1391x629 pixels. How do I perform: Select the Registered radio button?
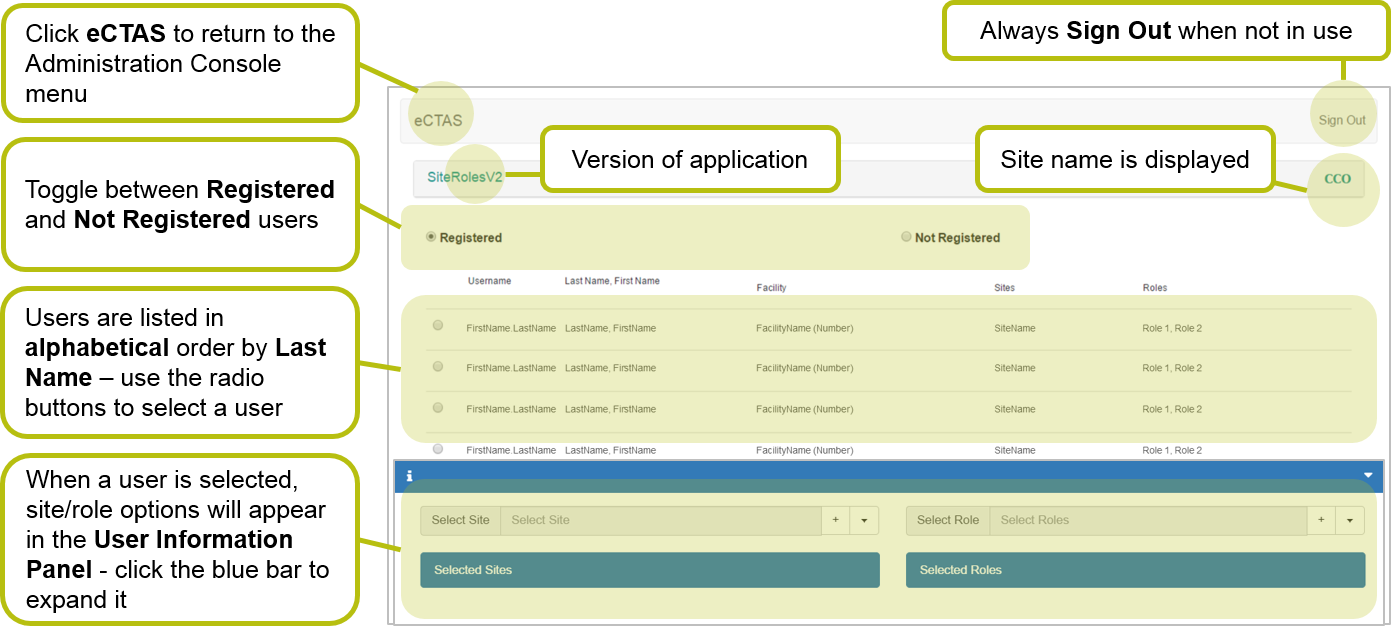tap(431, 237)
